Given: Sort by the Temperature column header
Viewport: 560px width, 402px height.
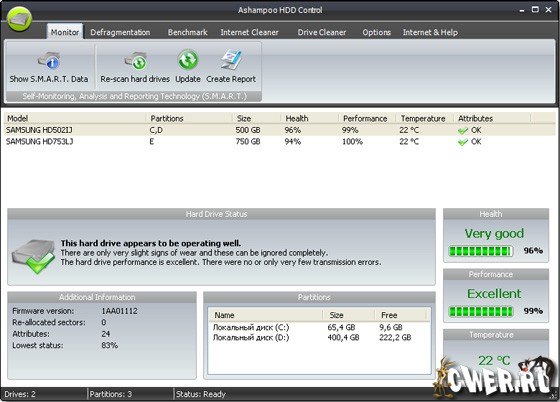Looking at the screenshot, I should click(x=425, y=118).
